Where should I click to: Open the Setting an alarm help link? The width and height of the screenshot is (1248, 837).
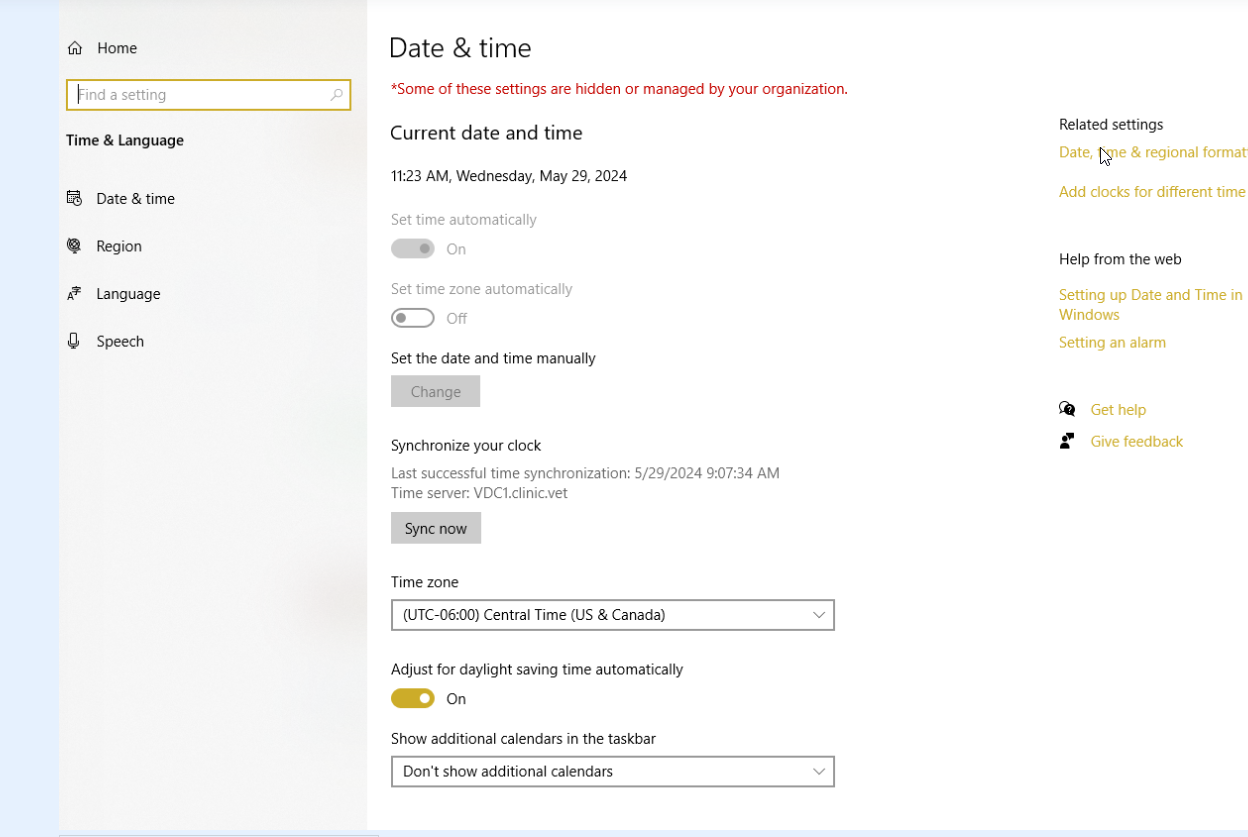click(x=1112, y=342)
